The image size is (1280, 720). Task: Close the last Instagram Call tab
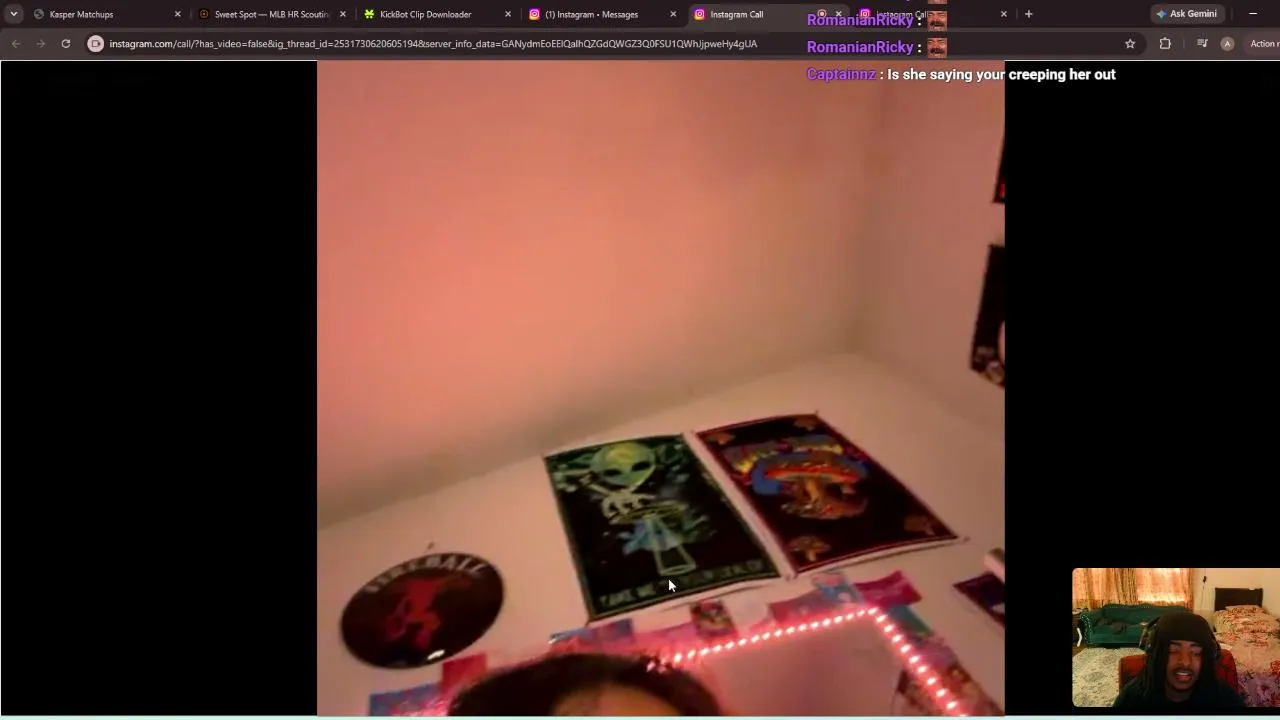coord(1004,14)
